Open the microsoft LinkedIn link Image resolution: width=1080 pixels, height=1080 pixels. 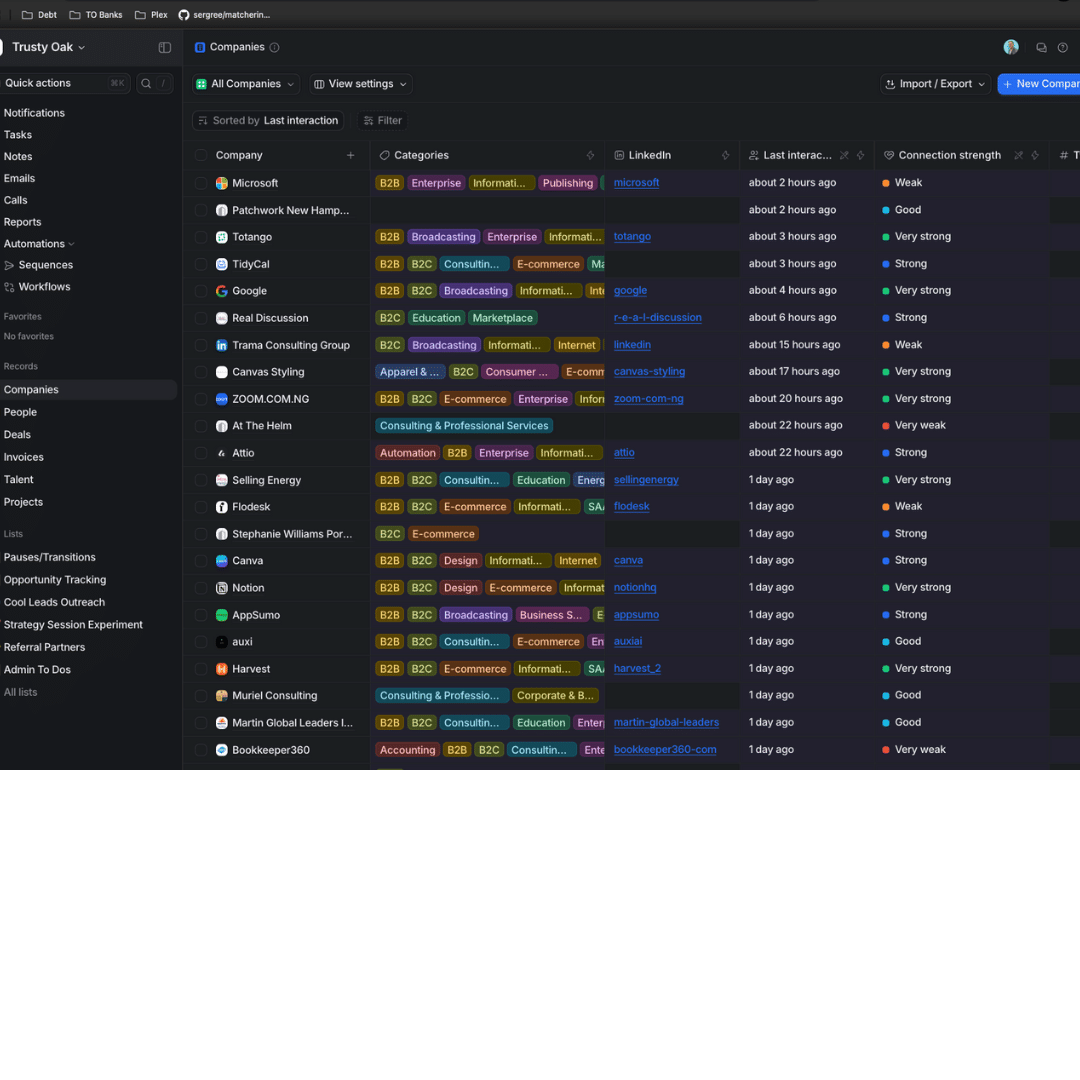636,183
